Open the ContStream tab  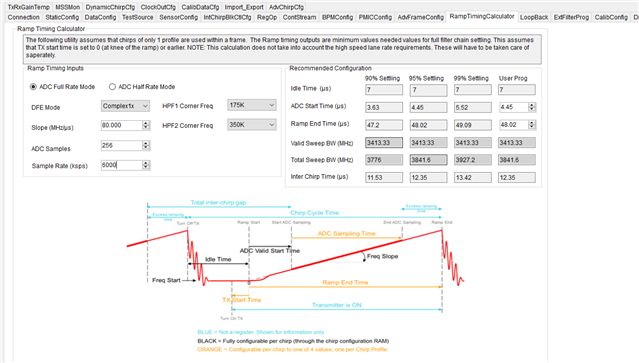[300, 17]
